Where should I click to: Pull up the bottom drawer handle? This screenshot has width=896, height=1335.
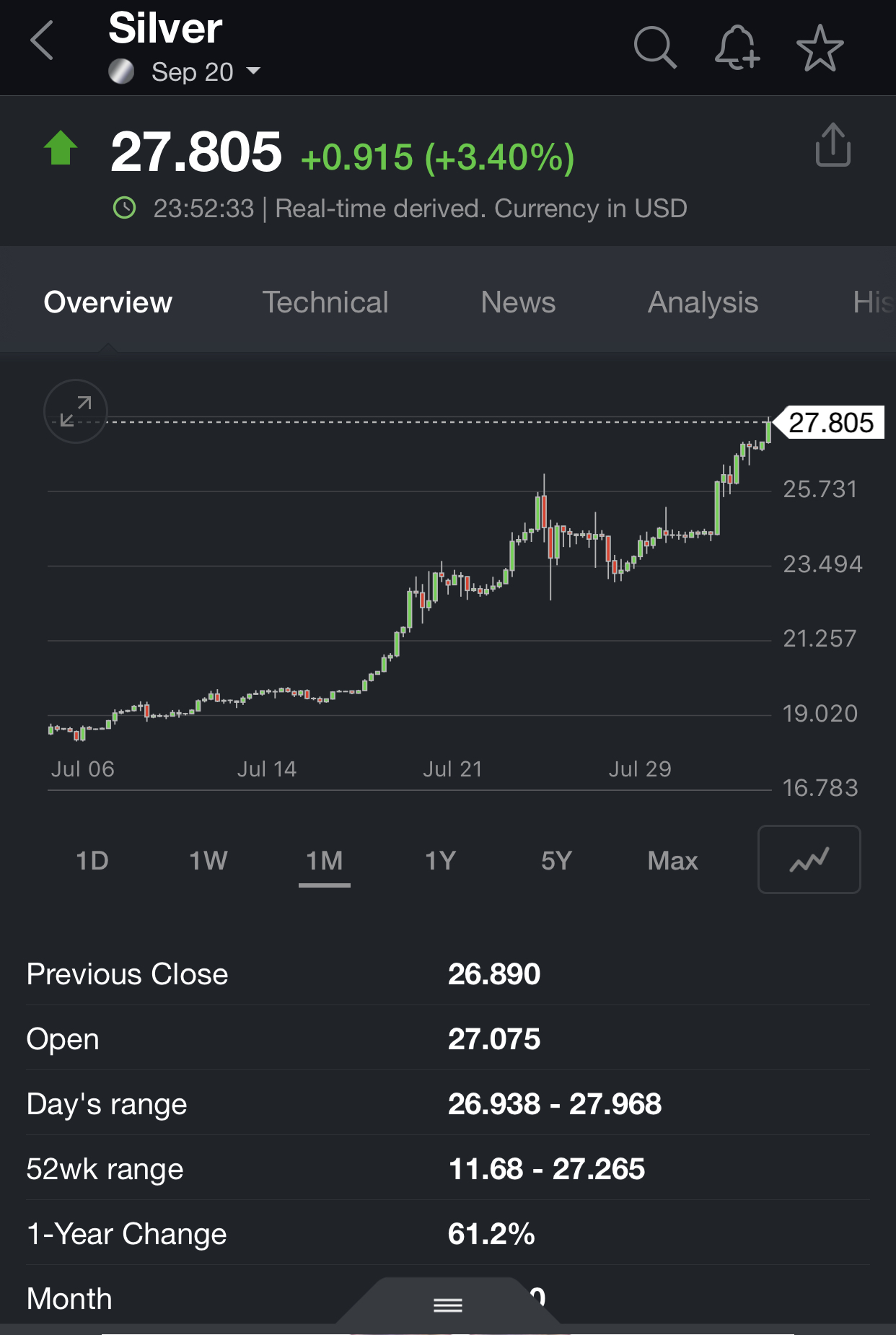[x=448, y=1305]
